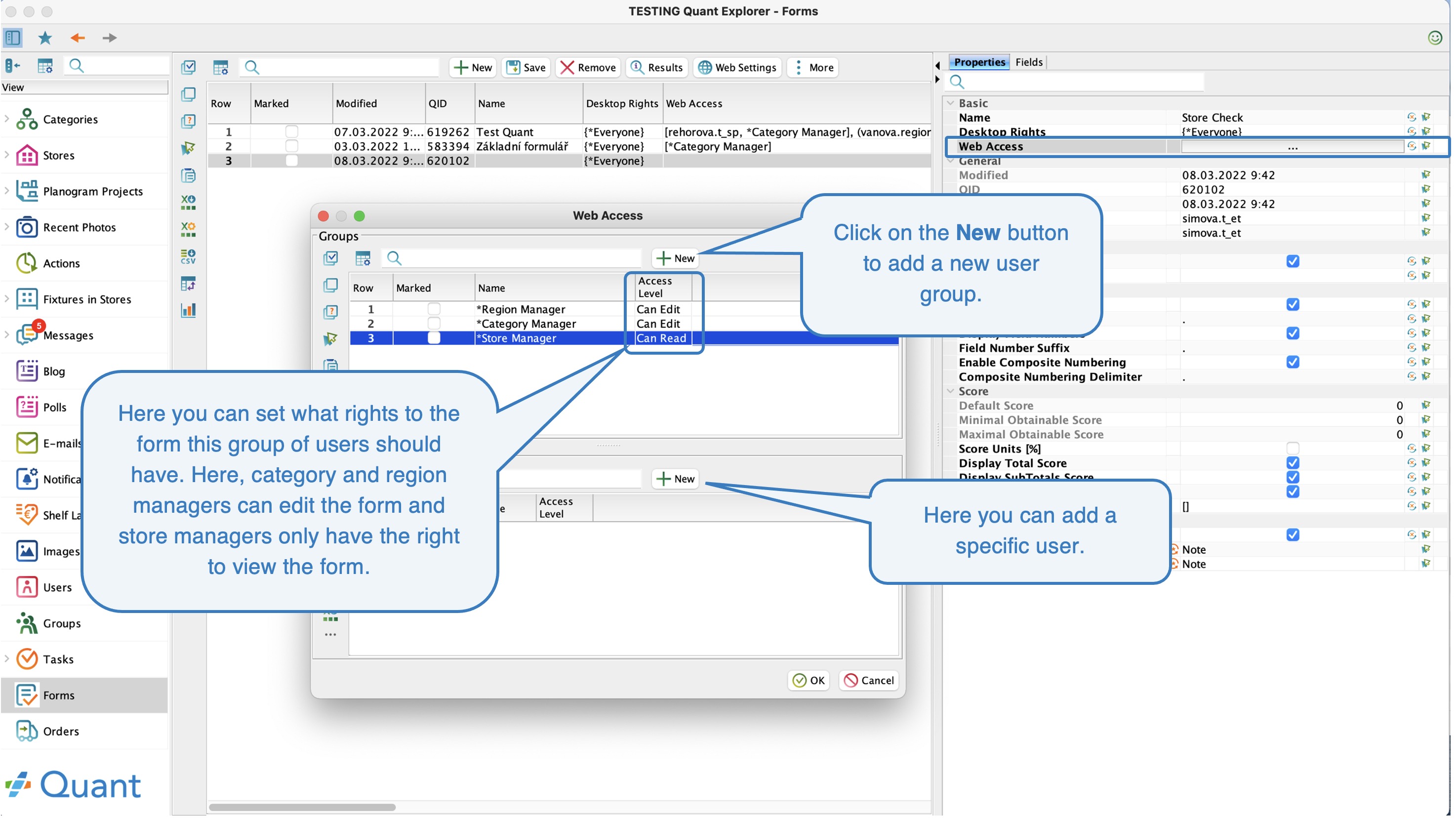
Task: Open Users in the sidebar
Action: [57, 587]
